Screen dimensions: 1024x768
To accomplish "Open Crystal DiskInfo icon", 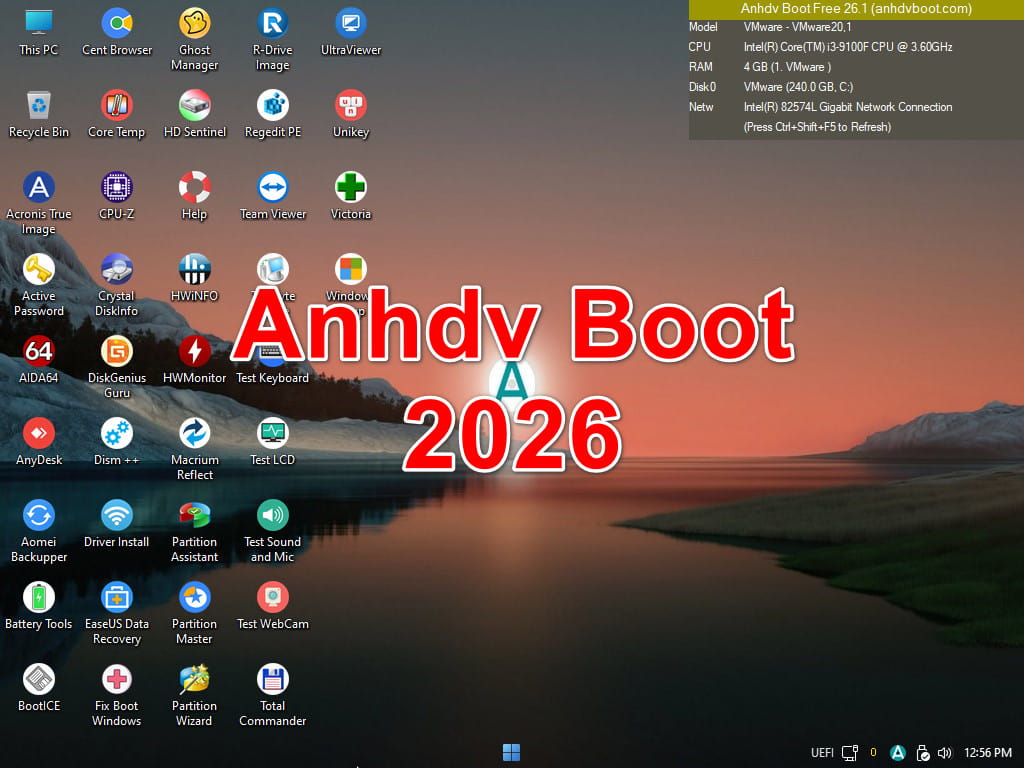I will tap(117, 285).
